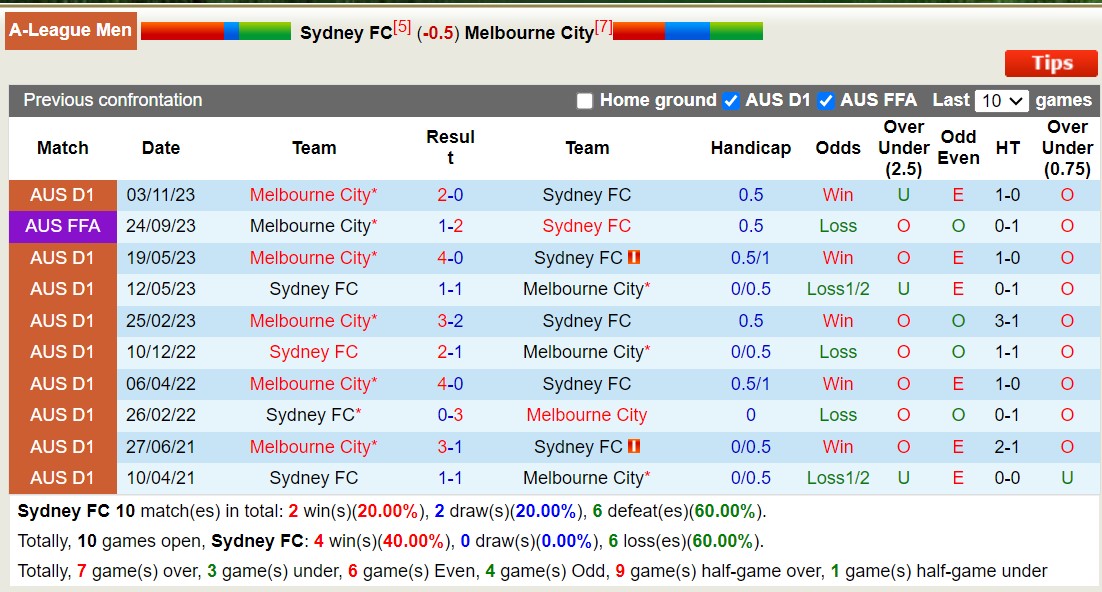The image size is (1102, 592).
Task: Open the last games count dropdown
Action: tap(1002, 100)
